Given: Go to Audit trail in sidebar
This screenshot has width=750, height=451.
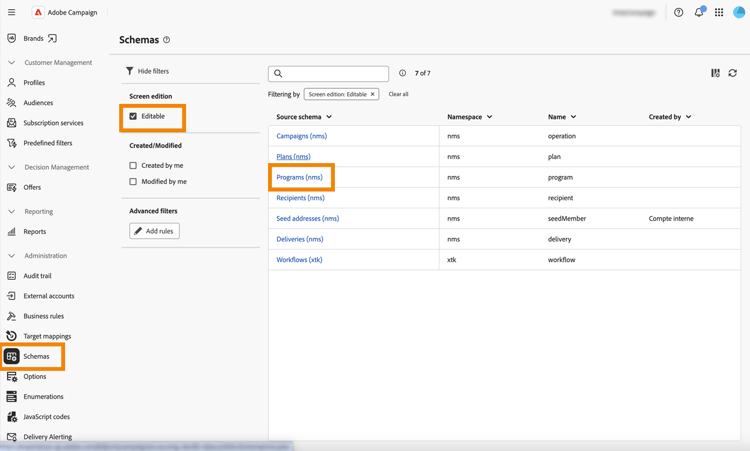Looking at the screenshot, I should pos(37,276).
